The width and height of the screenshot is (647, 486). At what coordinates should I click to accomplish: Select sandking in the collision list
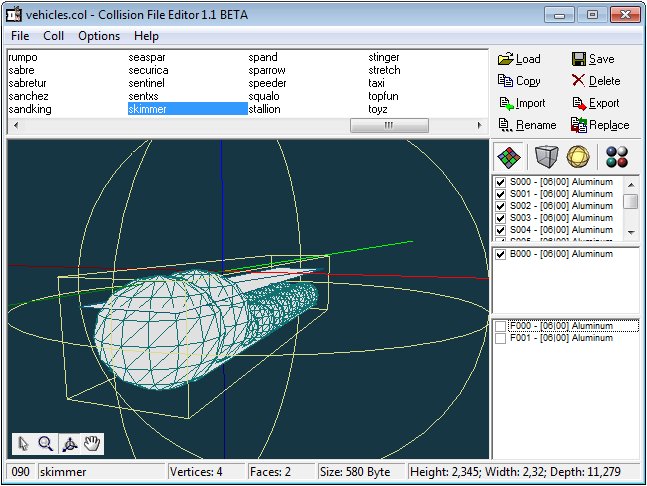tap(30, 109)
